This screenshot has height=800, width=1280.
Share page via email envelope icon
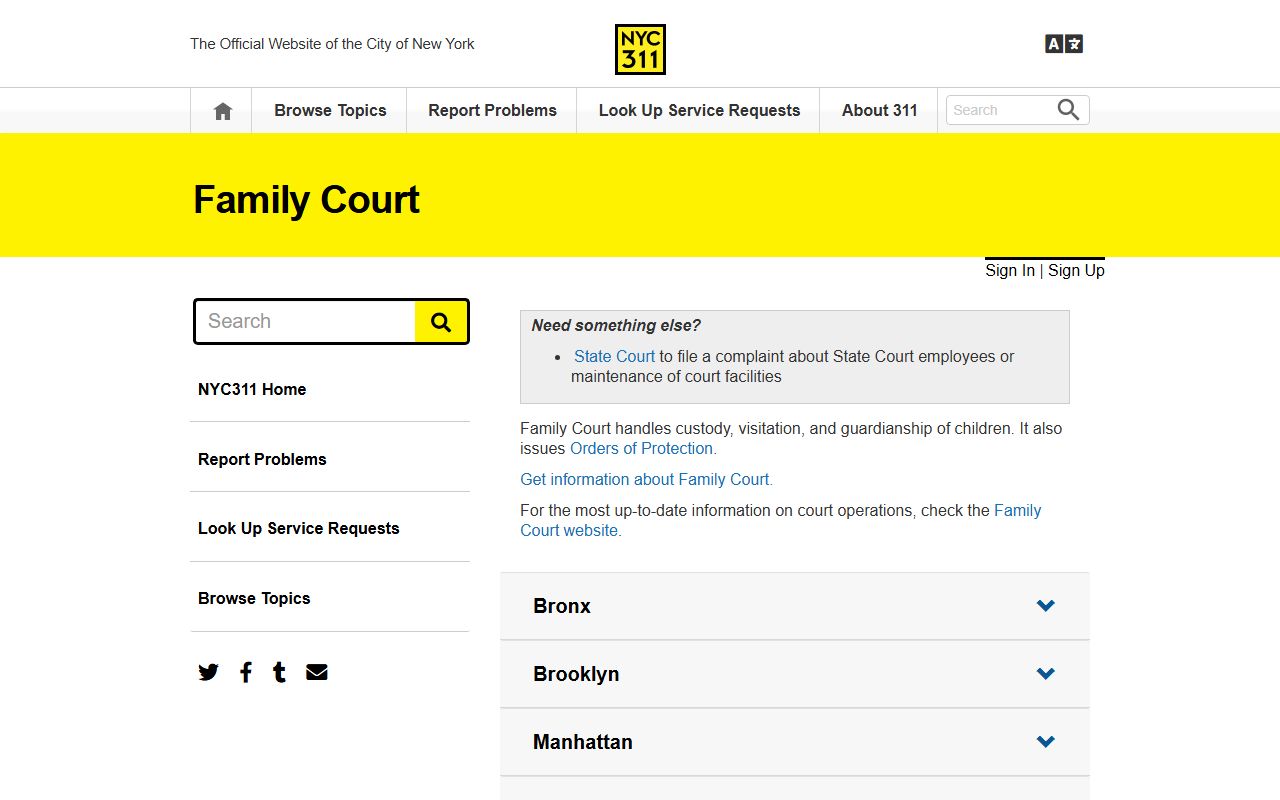317,672
